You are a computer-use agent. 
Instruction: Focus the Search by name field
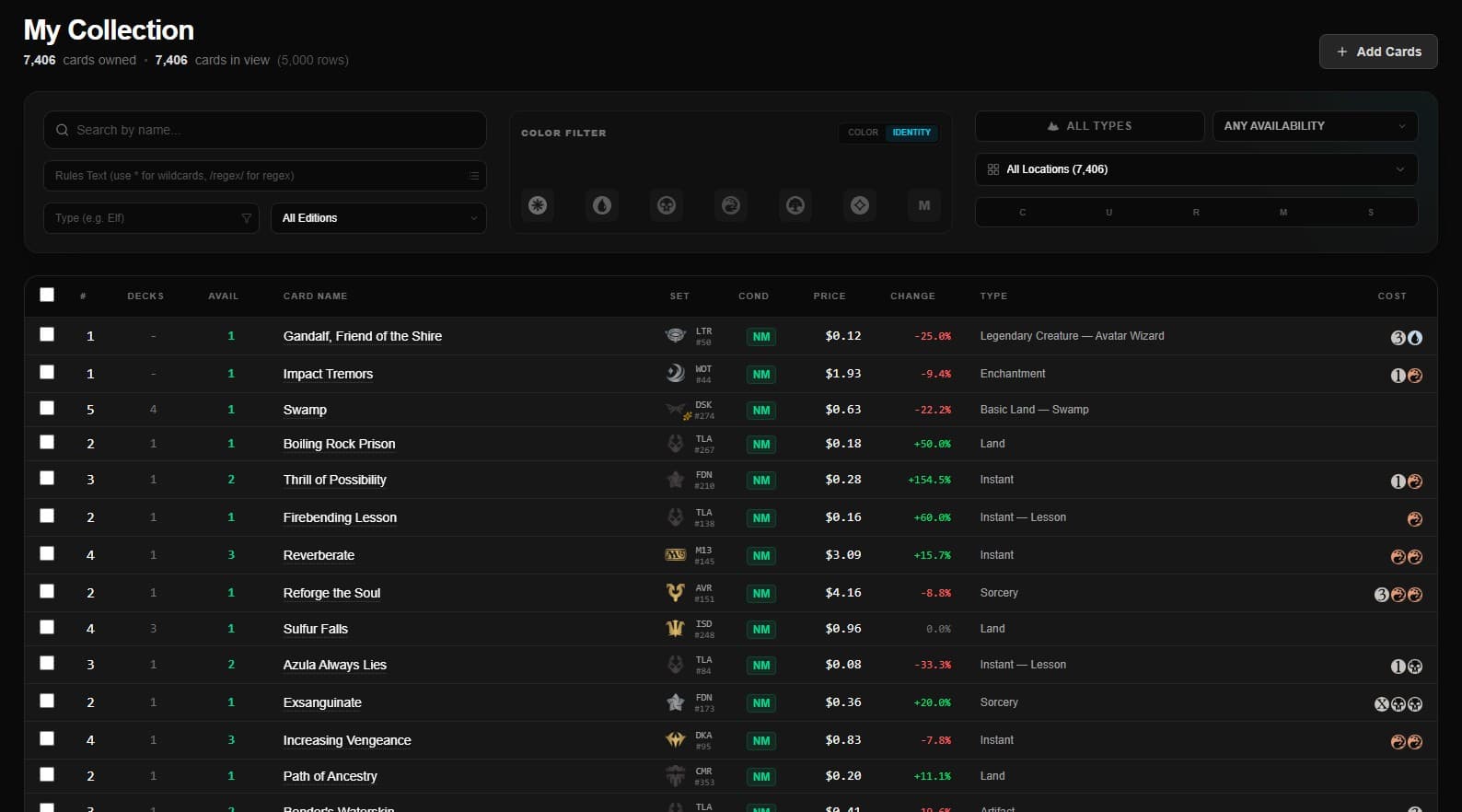265,130
